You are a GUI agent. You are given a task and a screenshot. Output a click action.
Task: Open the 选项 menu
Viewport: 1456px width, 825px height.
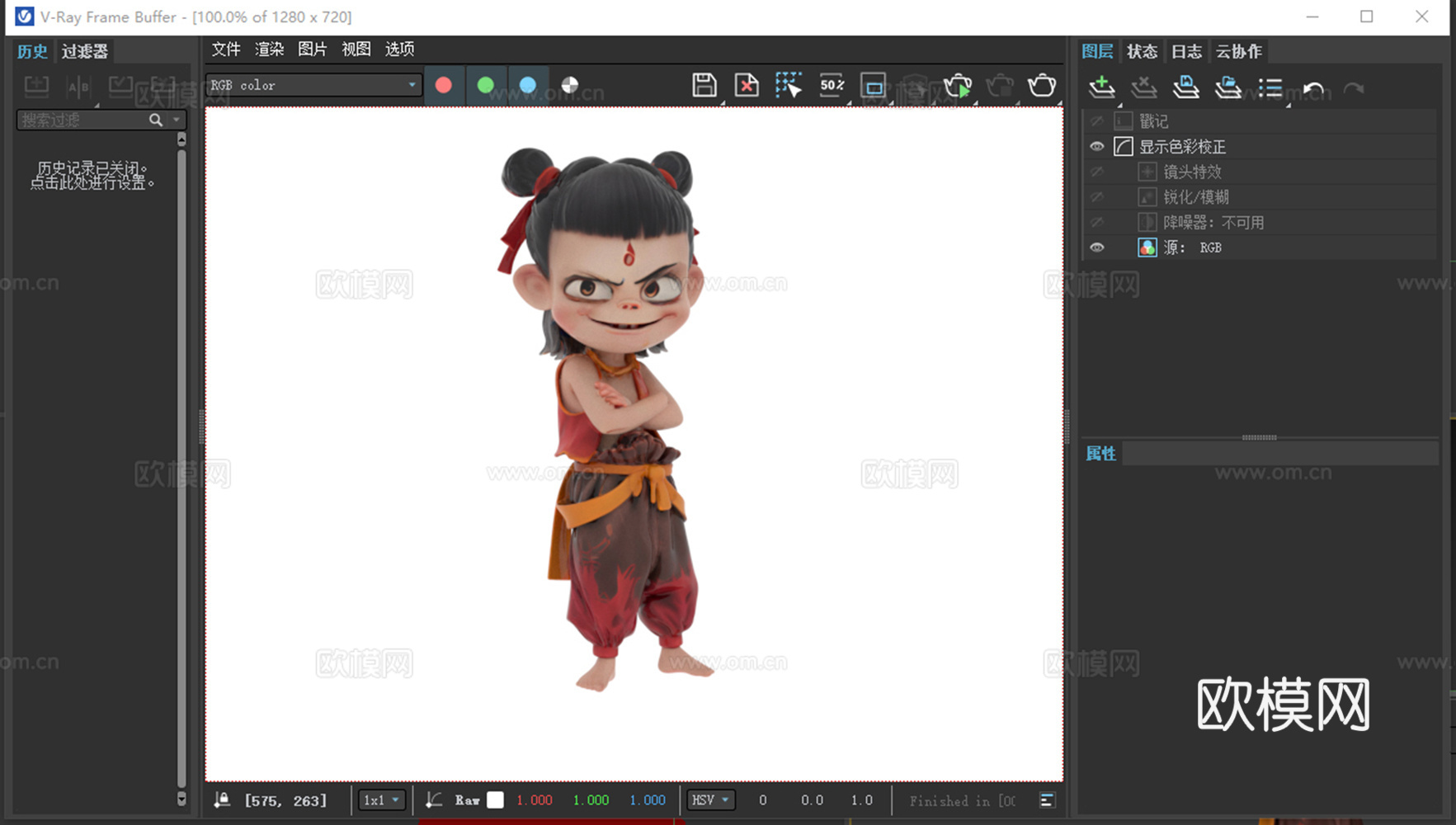(399, 49)
